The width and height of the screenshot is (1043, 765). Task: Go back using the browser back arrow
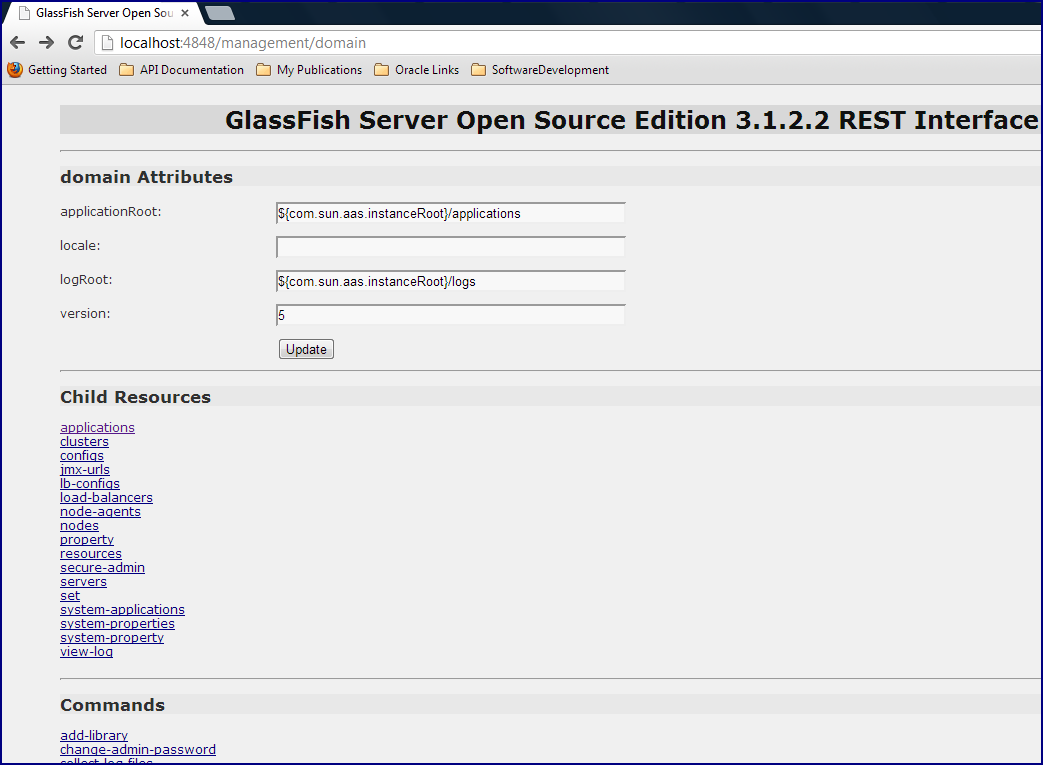click(x=18, y=43)
